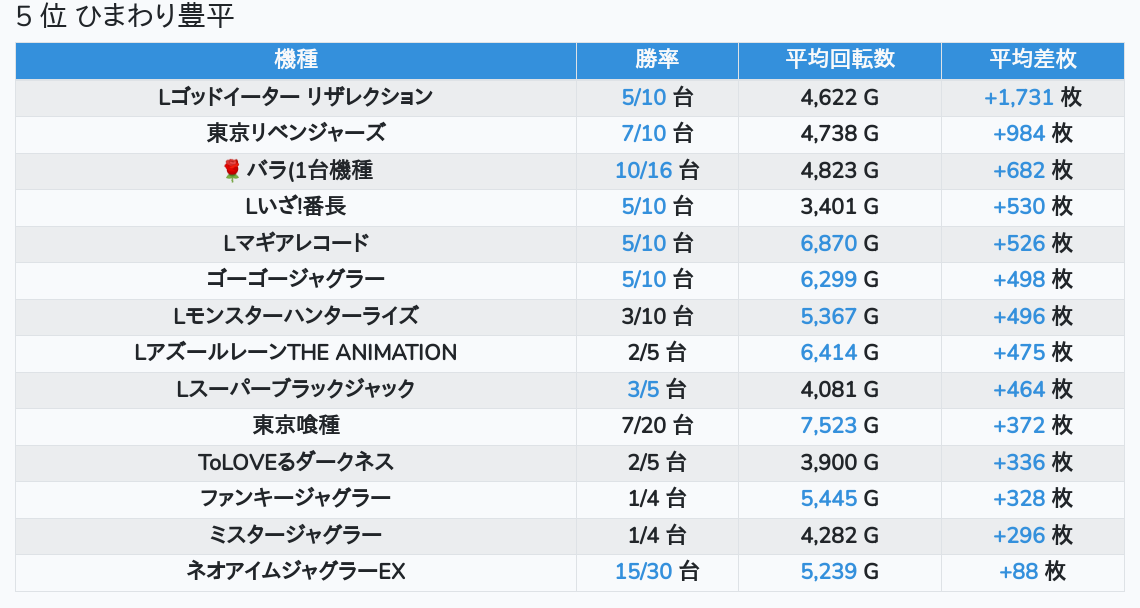Viewport: 1140px width, 608px height.
Task: Open the 5/10 win rate for Lゴッドイーター
Action: tap(643, 97)
